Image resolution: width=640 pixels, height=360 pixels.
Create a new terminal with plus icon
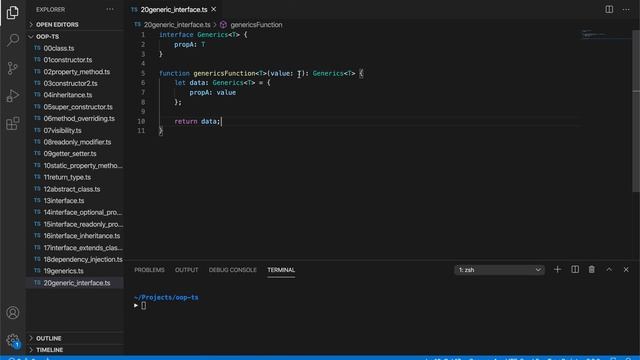pos(557,269)
